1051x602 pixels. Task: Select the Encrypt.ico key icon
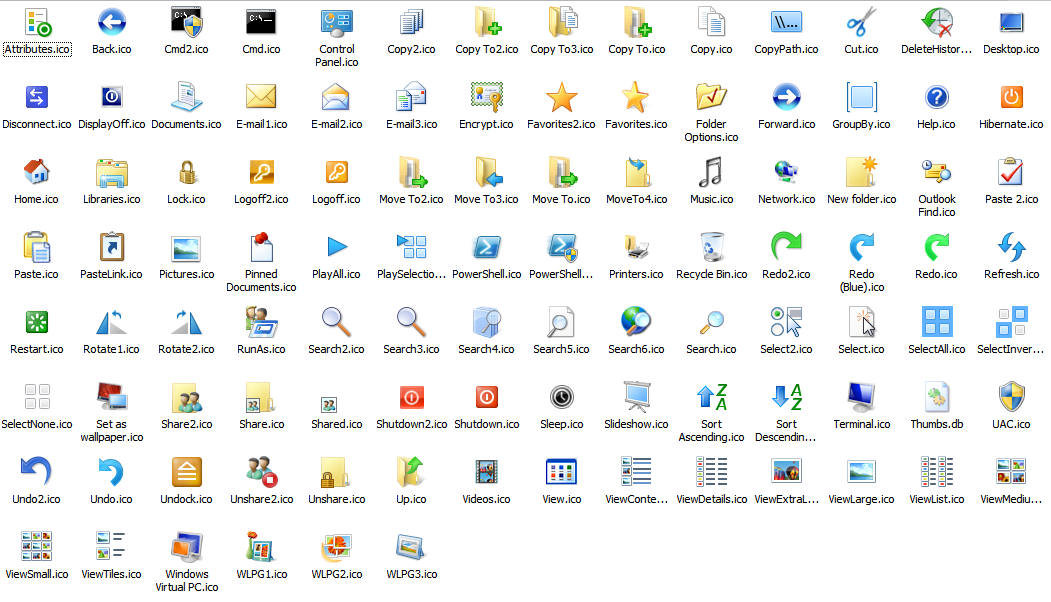coord(486,98)
